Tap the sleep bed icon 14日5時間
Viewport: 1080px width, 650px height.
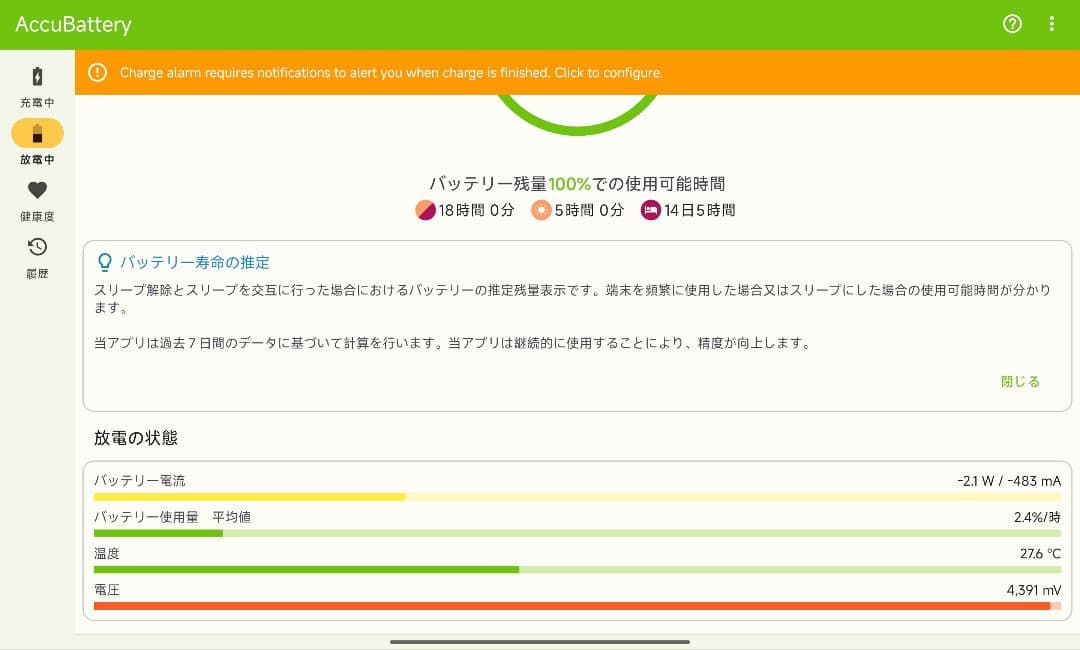coord(651,210)
